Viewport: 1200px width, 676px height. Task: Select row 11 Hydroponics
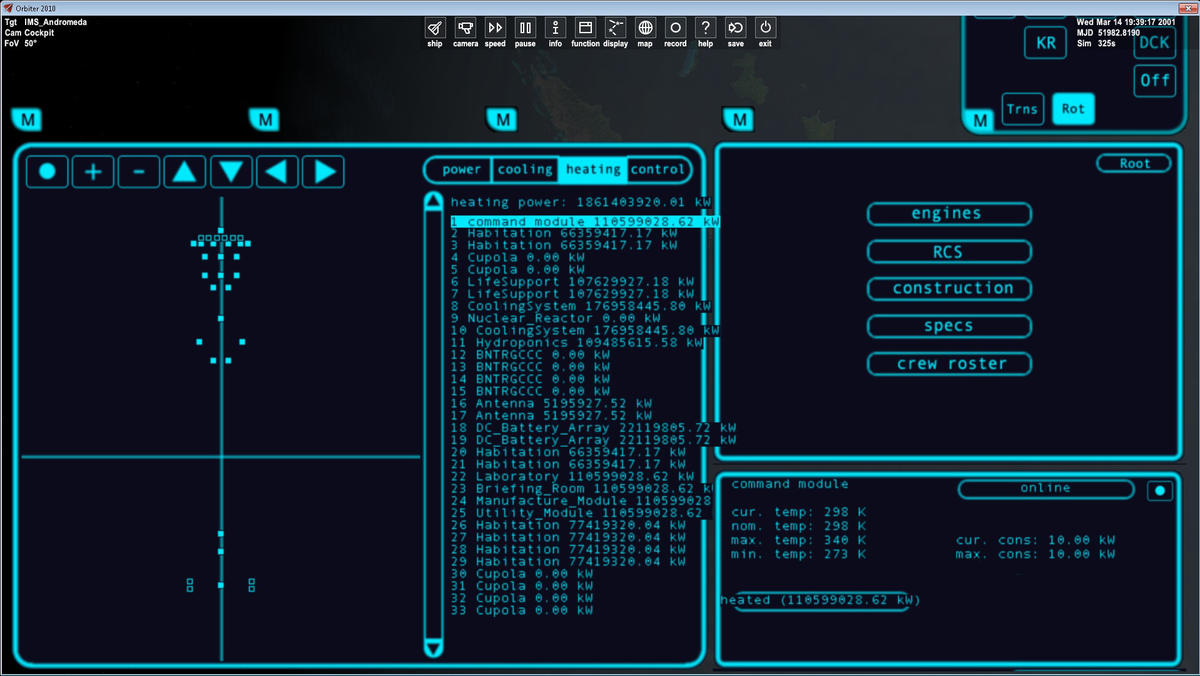click(577, 343)
